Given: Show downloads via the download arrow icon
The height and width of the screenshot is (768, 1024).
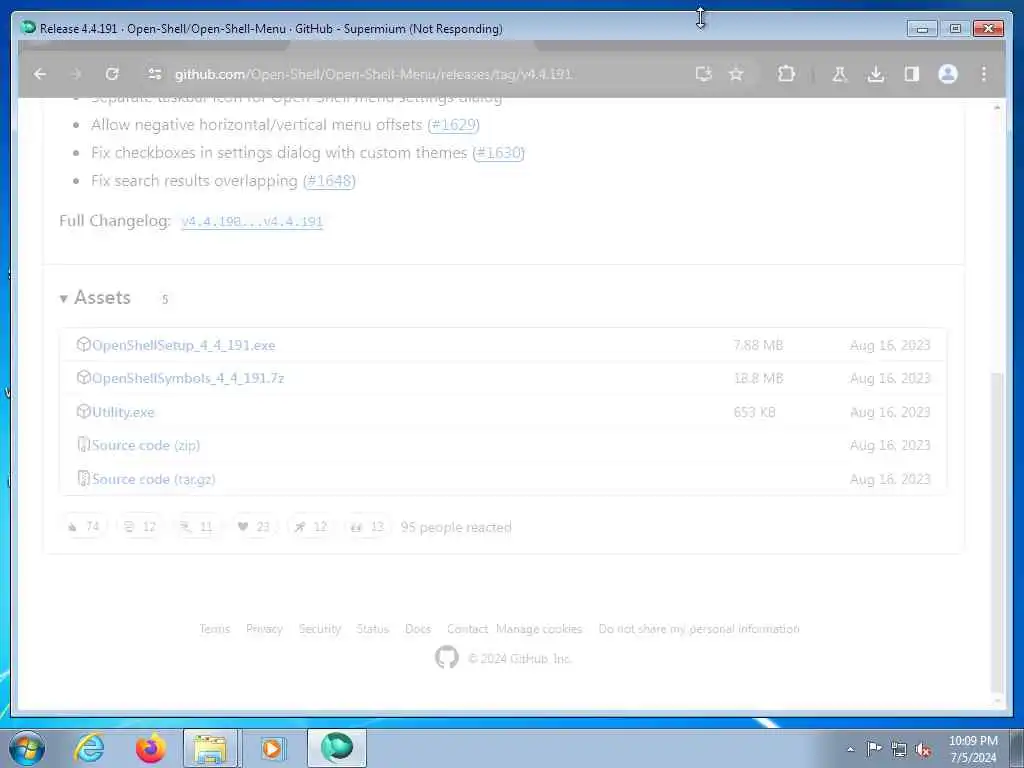Looking at the screenshot, I should coord(876,74).
